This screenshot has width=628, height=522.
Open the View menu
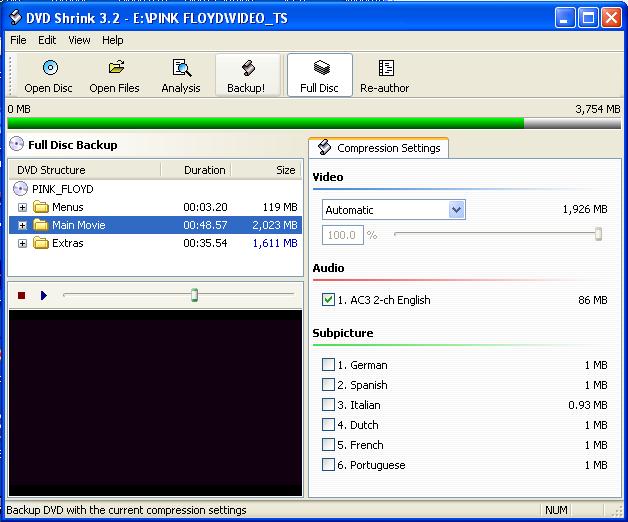79,40
